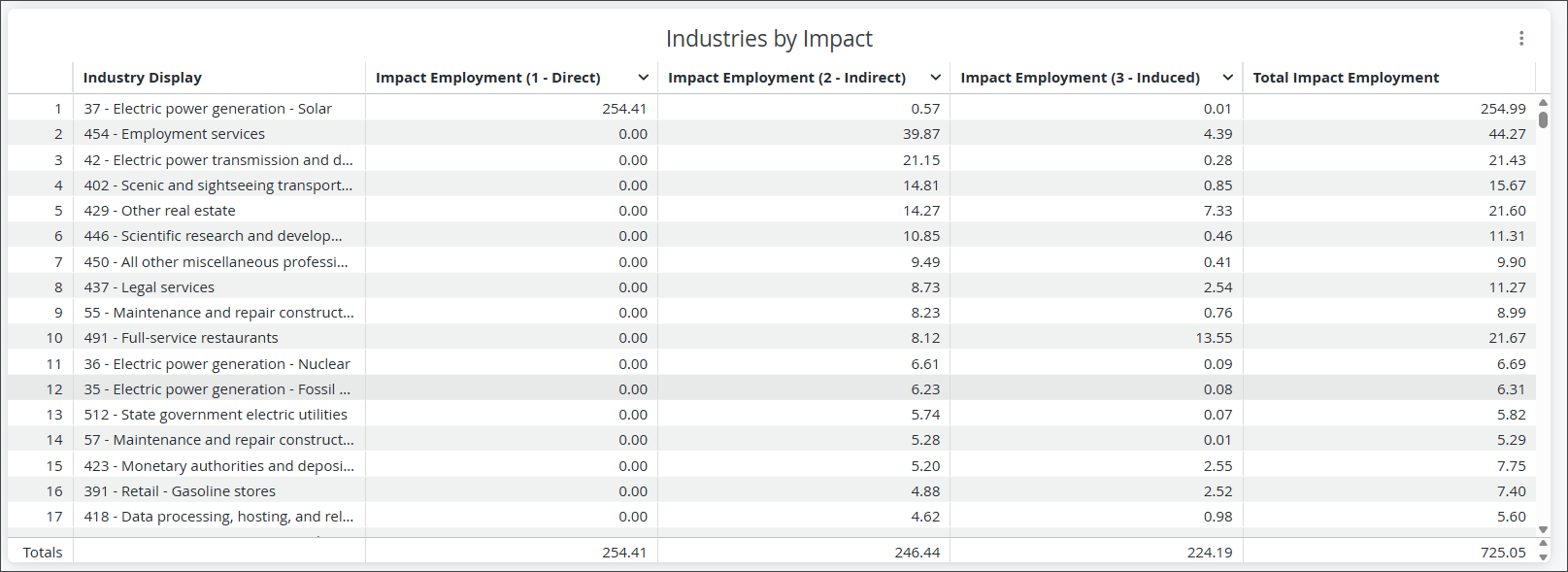Click table scrollbar down arrow

tap(1543, 530)
